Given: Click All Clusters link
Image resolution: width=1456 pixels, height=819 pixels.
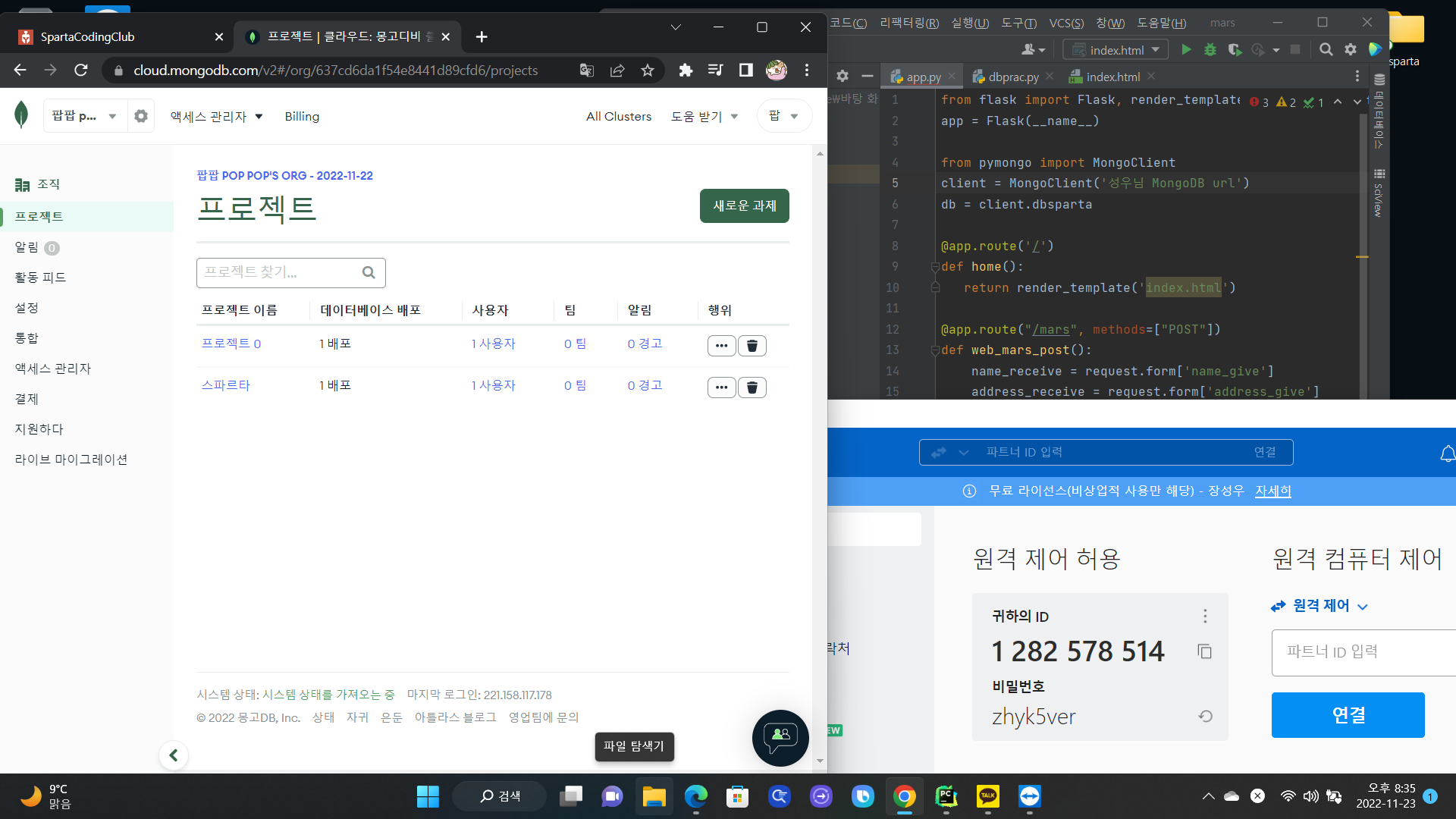Looking at the screenshot, I should (619, 116).
